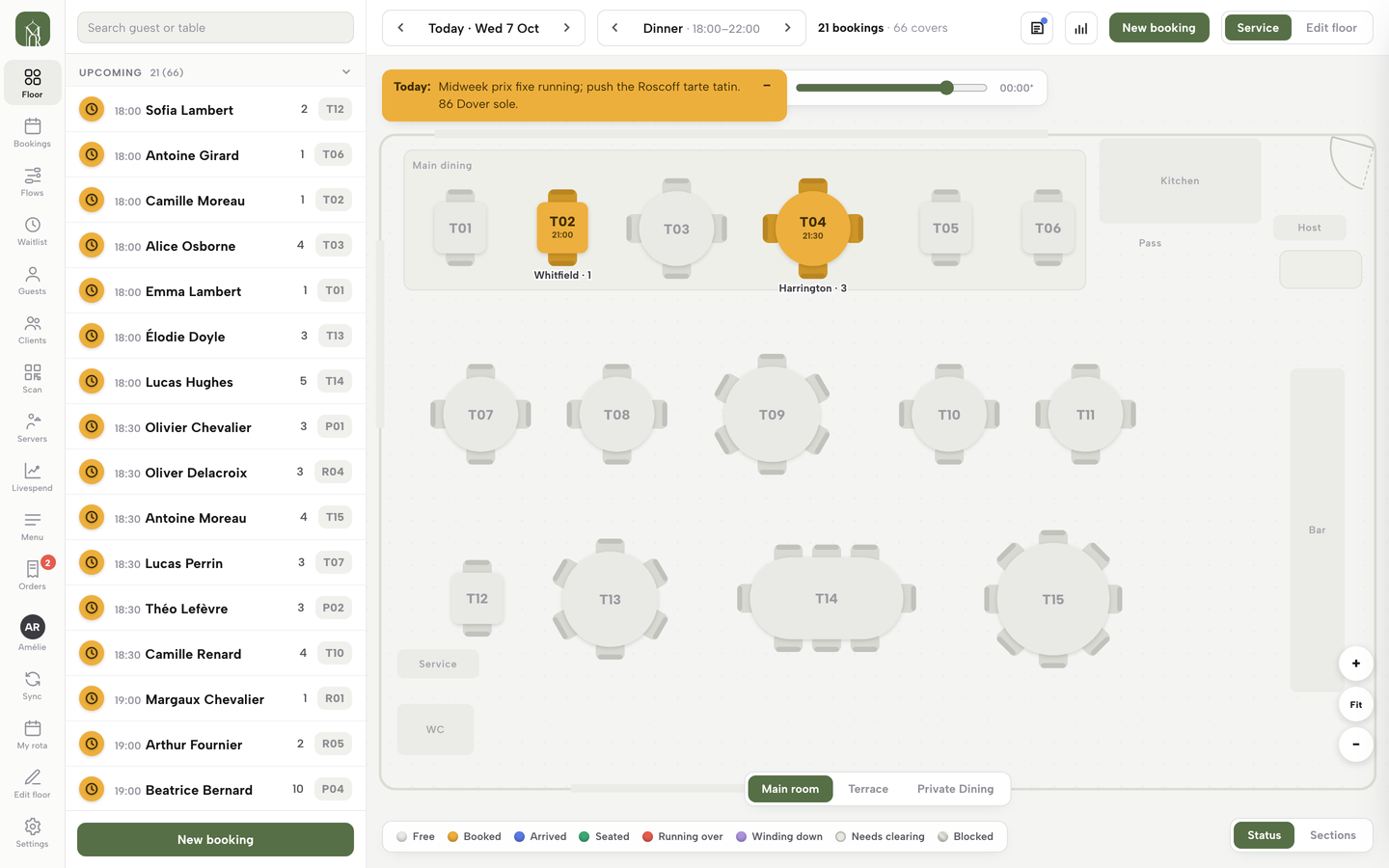Open the Flows sidebar icon
Screen dimensions: 1389x868
point(32,181)
